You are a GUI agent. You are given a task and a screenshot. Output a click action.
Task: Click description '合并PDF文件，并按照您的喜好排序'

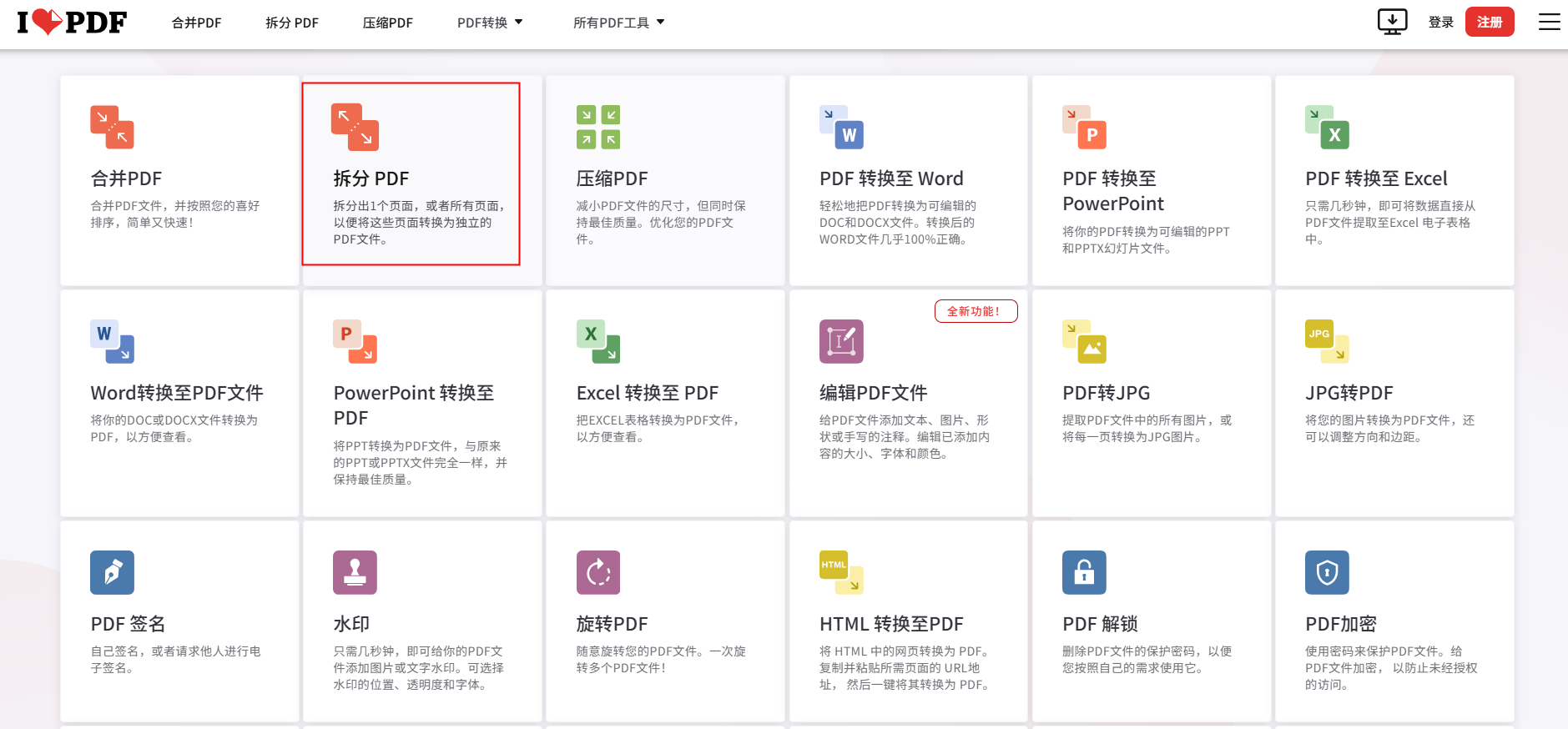[175, 214]
